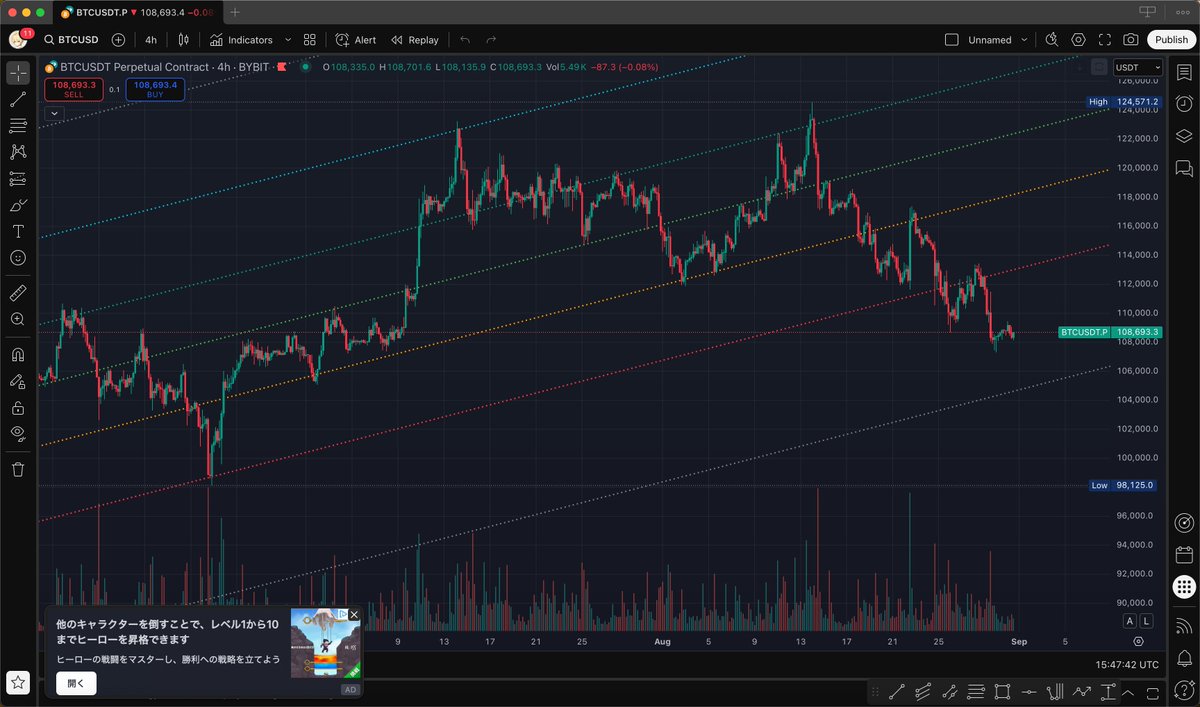Image resolution: width=1200 pixels, height=707 pixels.
Task: Redo the last action
Action: pos(491,40)
